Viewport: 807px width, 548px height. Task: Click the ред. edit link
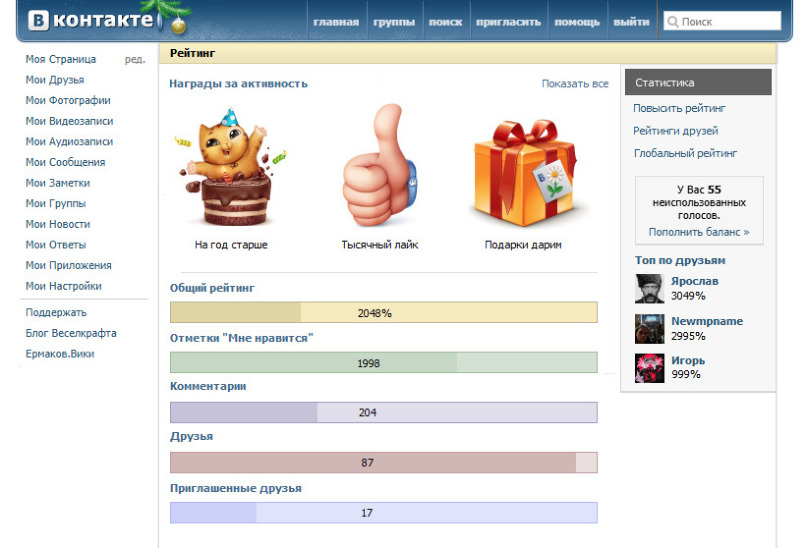tap(135, 60)
